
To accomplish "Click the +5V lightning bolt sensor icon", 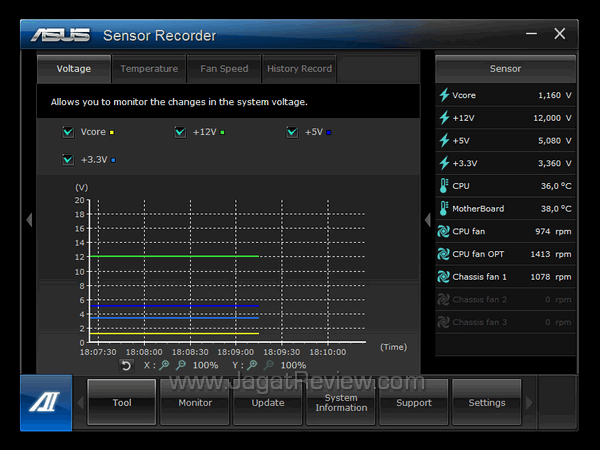I will coord(444,140).
